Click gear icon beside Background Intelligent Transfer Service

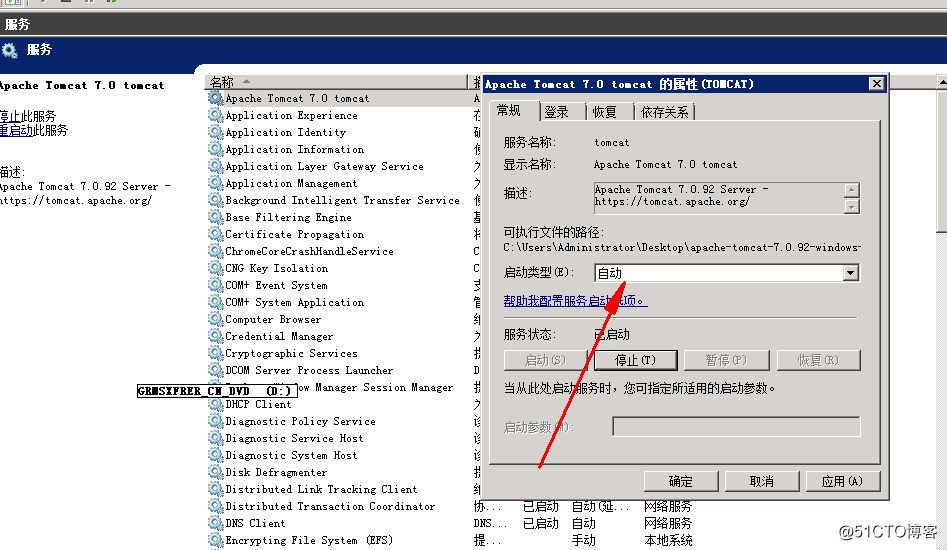(x=216, y=200)
